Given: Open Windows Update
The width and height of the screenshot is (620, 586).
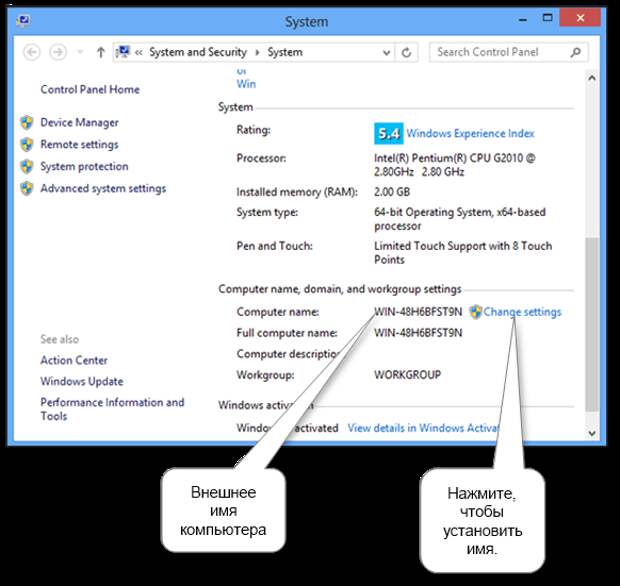Looking at the screenshot, I should (82, 382).
